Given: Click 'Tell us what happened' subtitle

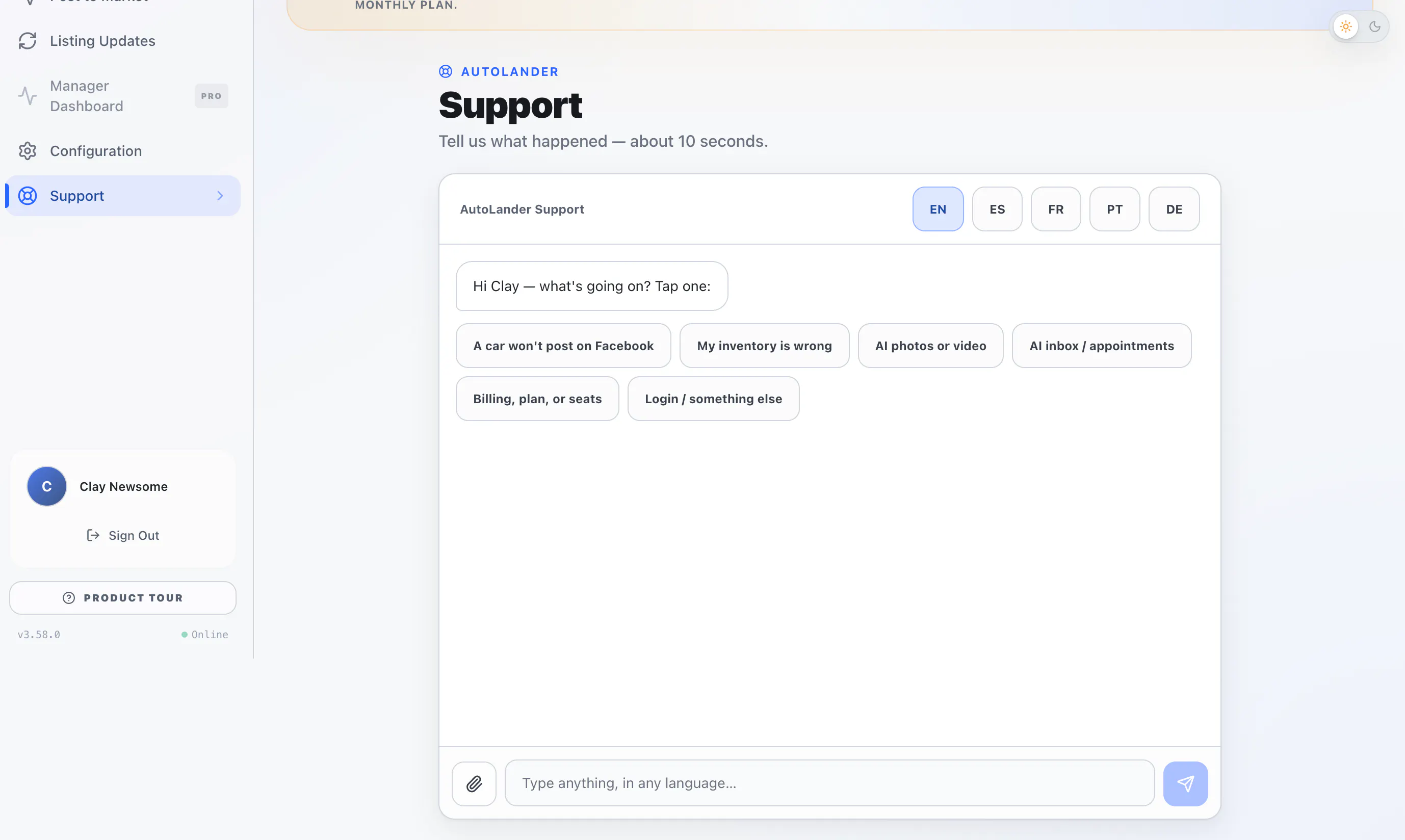Looking at the screenshot, I should (603, 141).
